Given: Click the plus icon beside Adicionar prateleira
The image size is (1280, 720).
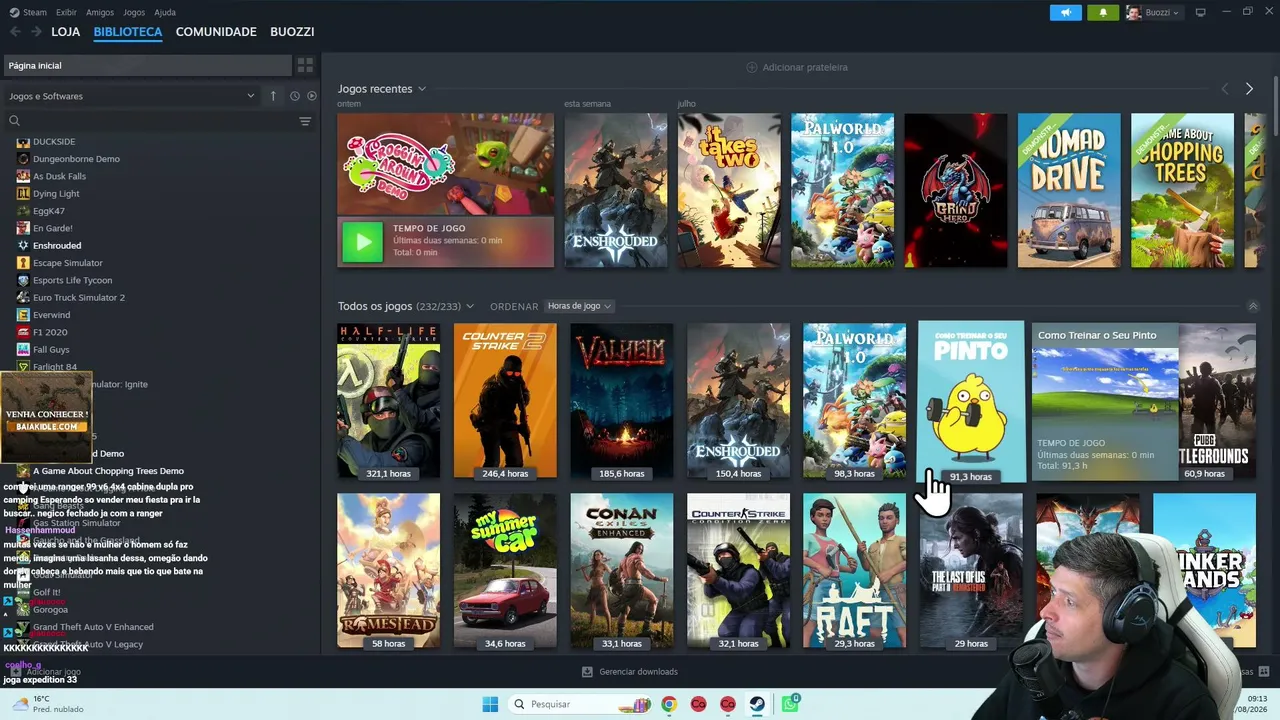Looking at the screenshot, I should (752, 67).
